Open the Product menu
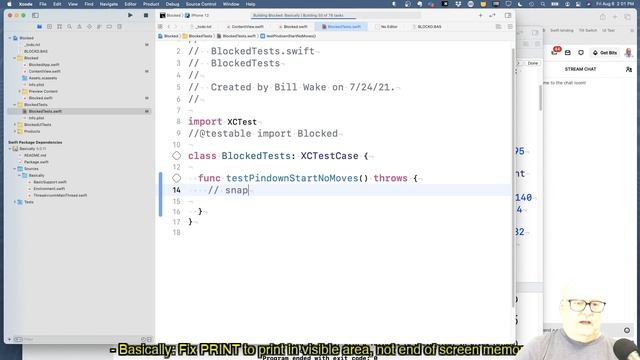This screenshot has width=640, height=360. point(151,4)
